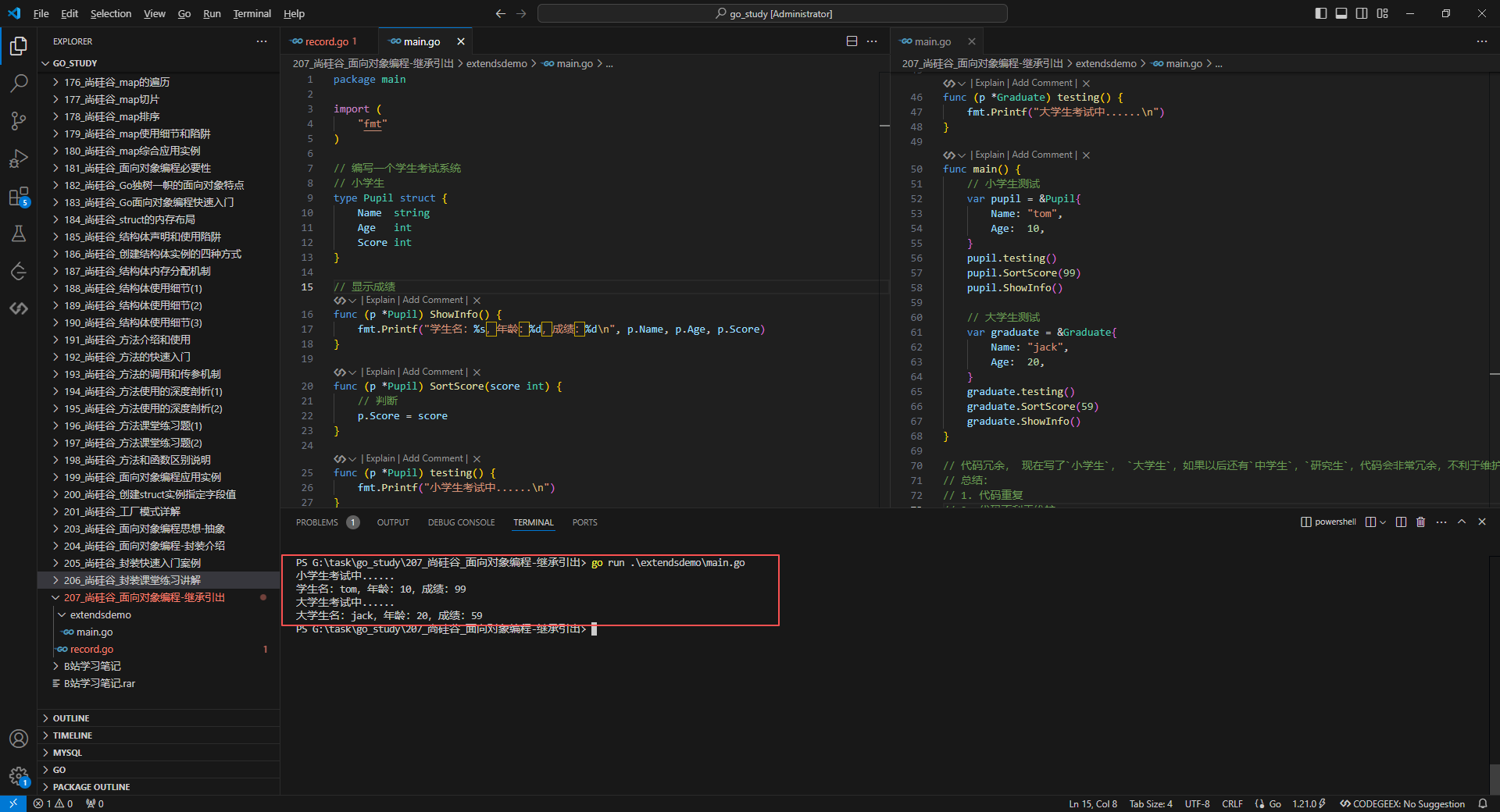Expand the PACKAGE OUTLINE section
1500x812 pixels.
pyautogui.click(x=160, y=787)
